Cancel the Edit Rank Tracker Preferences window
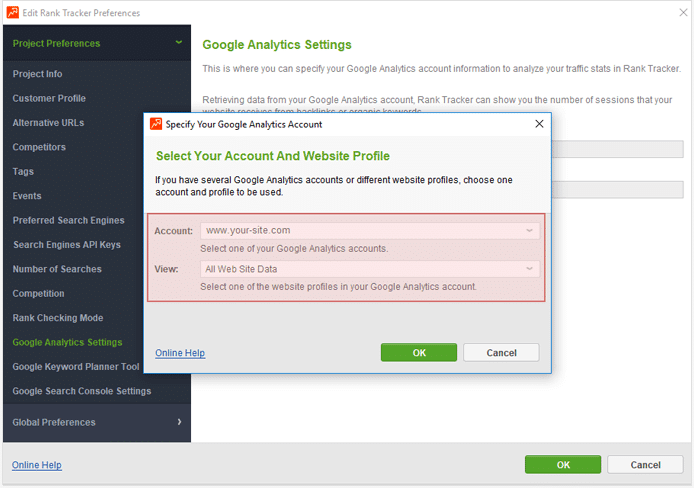The image size is (694, 488). point(645,465)
